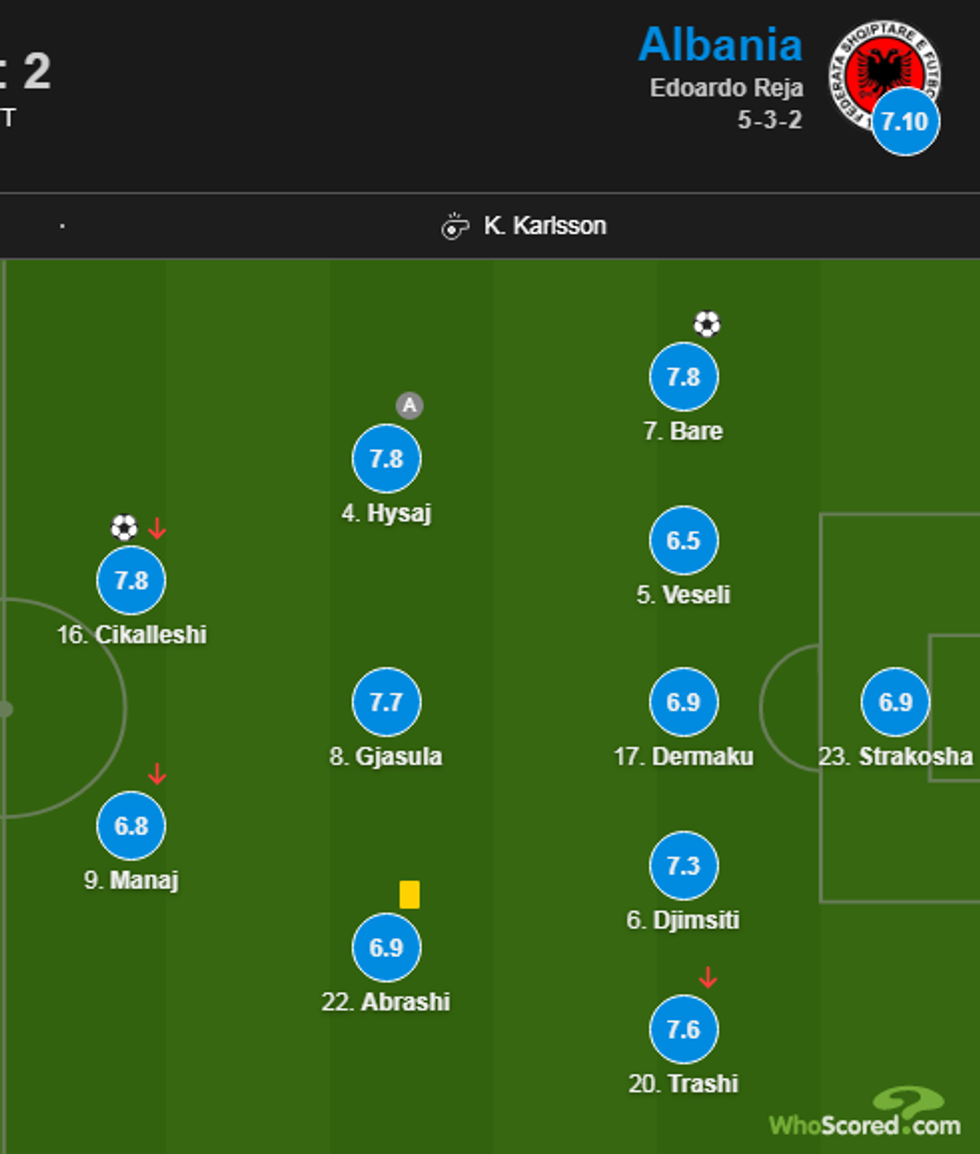Click the assist badge above Hysaj
The width and height of the screenshot is (980, 1154).
(x=409, y=405)
